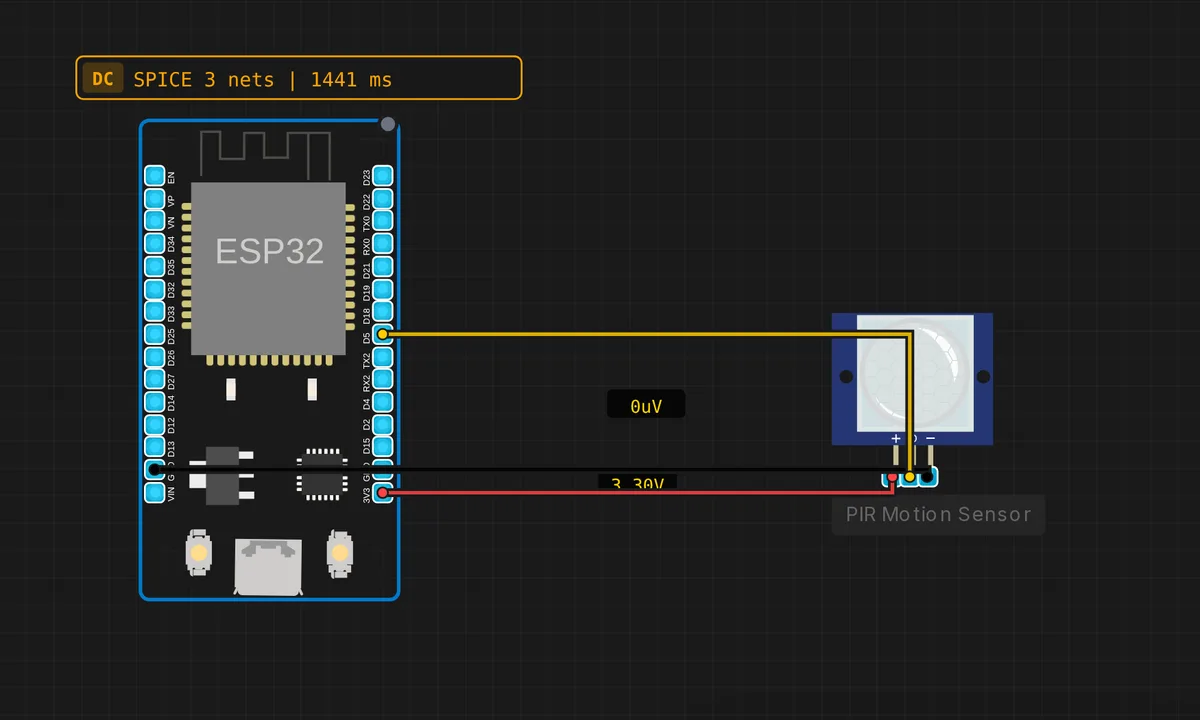The image size is (1200, 720).
Task: Select the D26 pin on the ESP32
Action: tap(154, 357)
